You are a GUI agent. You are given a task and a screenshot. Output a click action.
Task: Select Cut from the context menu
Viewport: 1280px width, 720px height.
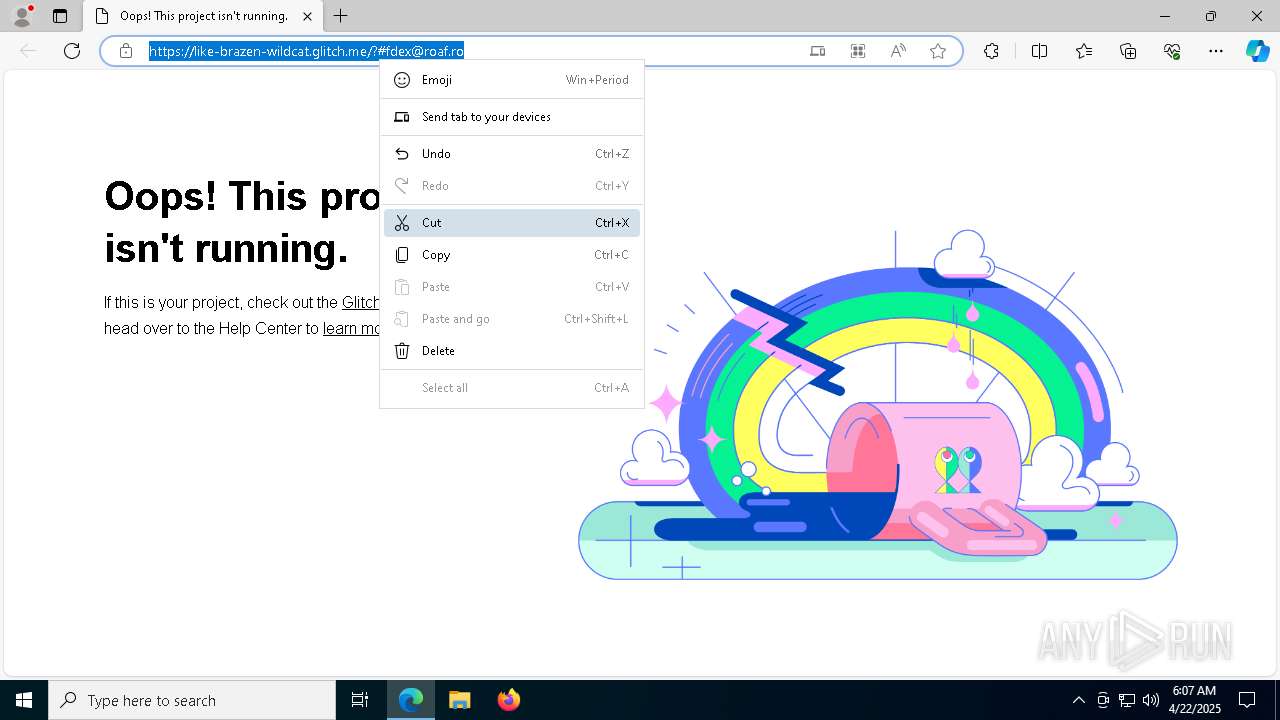click(512, 223)
